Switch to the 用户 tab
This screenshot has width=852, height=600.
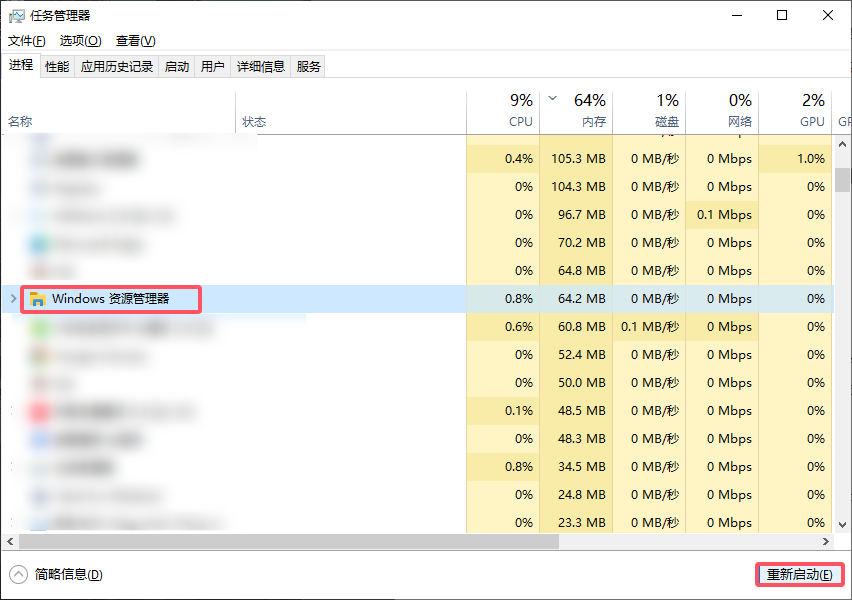coord(212,66)
